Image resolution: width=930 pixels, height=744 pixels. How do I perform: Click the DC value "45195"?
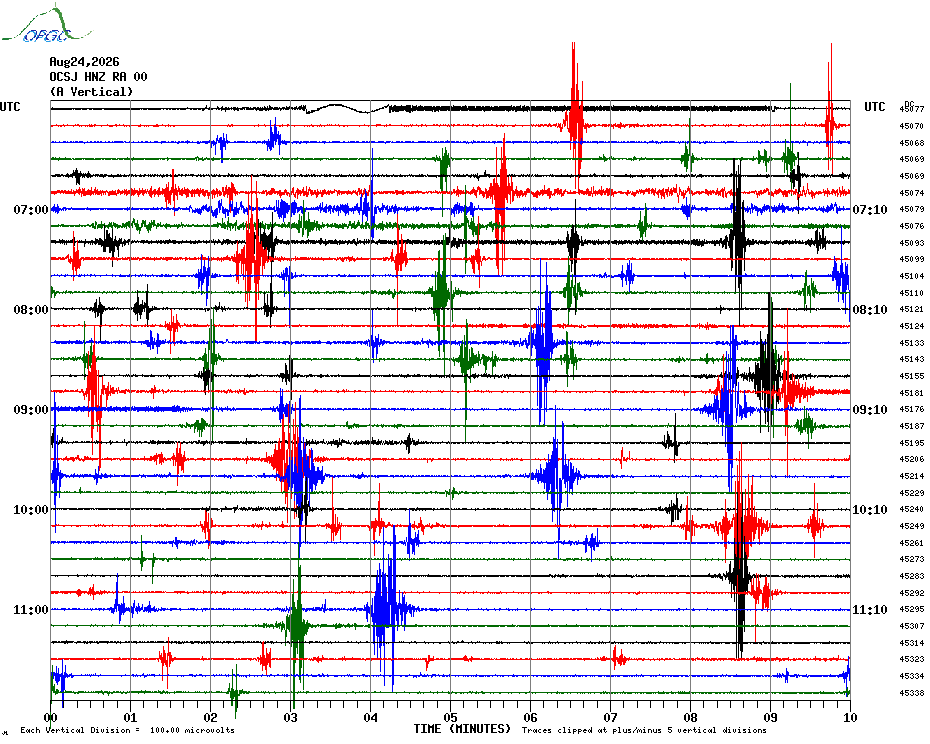[912, 443]
